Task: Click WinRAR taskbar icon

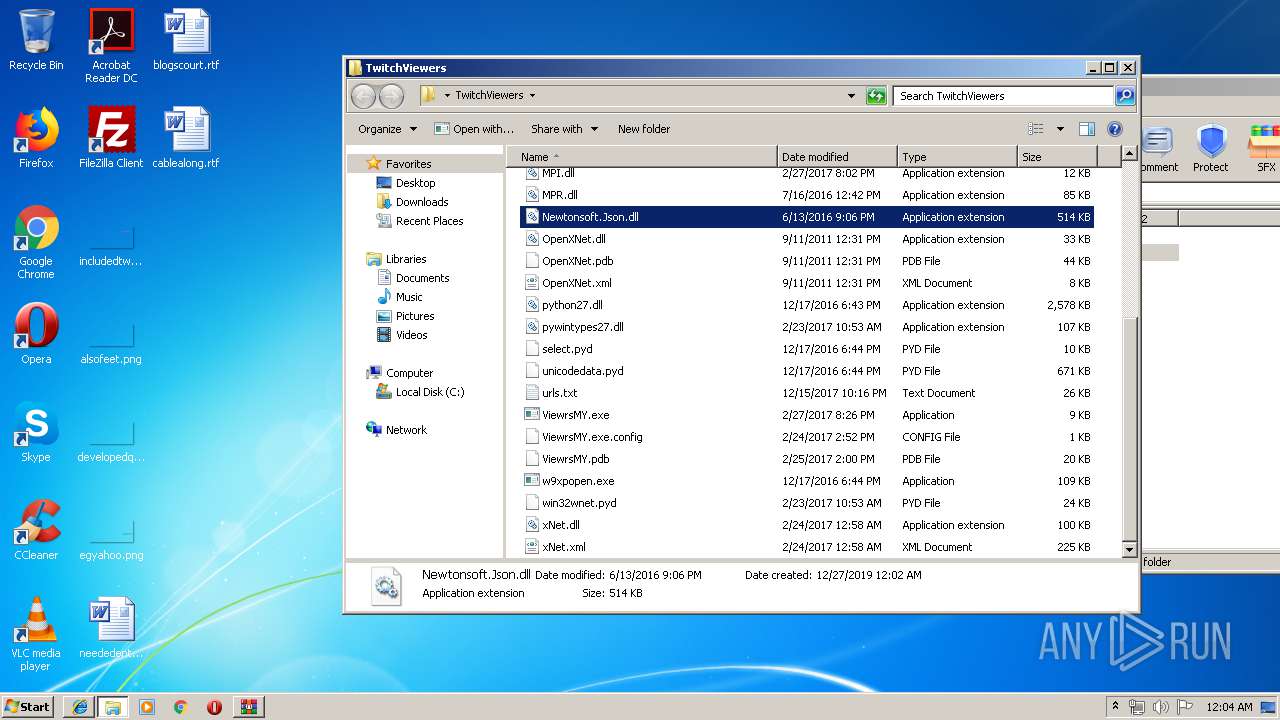Action: point(249,707)
